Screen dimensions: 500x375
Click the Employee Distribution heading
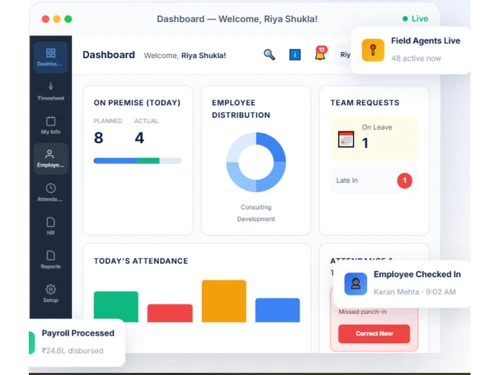coord(241,109)
